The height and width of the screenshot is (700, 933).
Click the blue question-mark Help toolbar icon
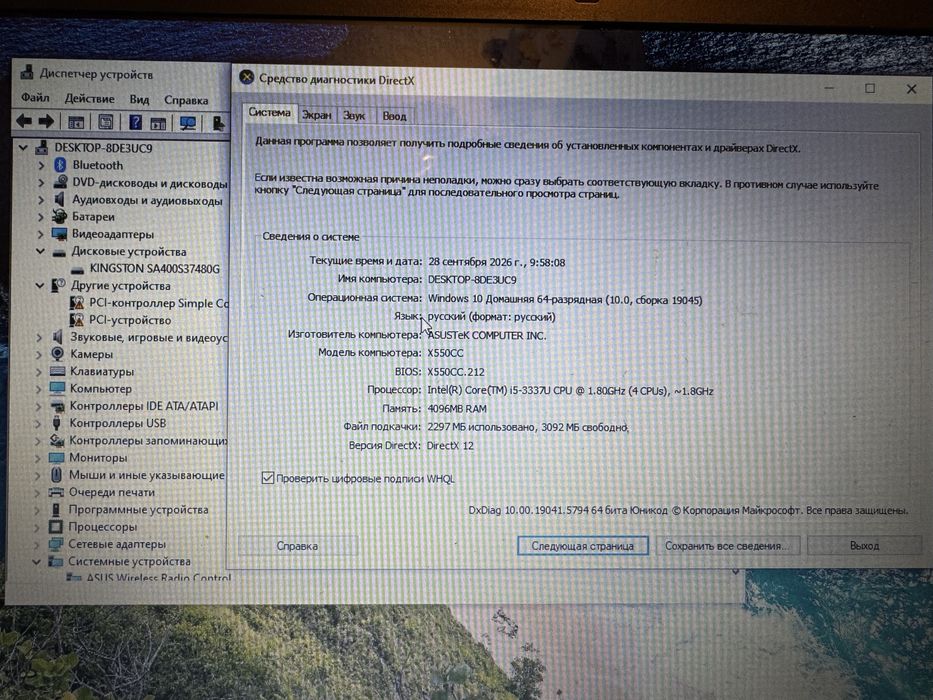(x=135, y=122)
